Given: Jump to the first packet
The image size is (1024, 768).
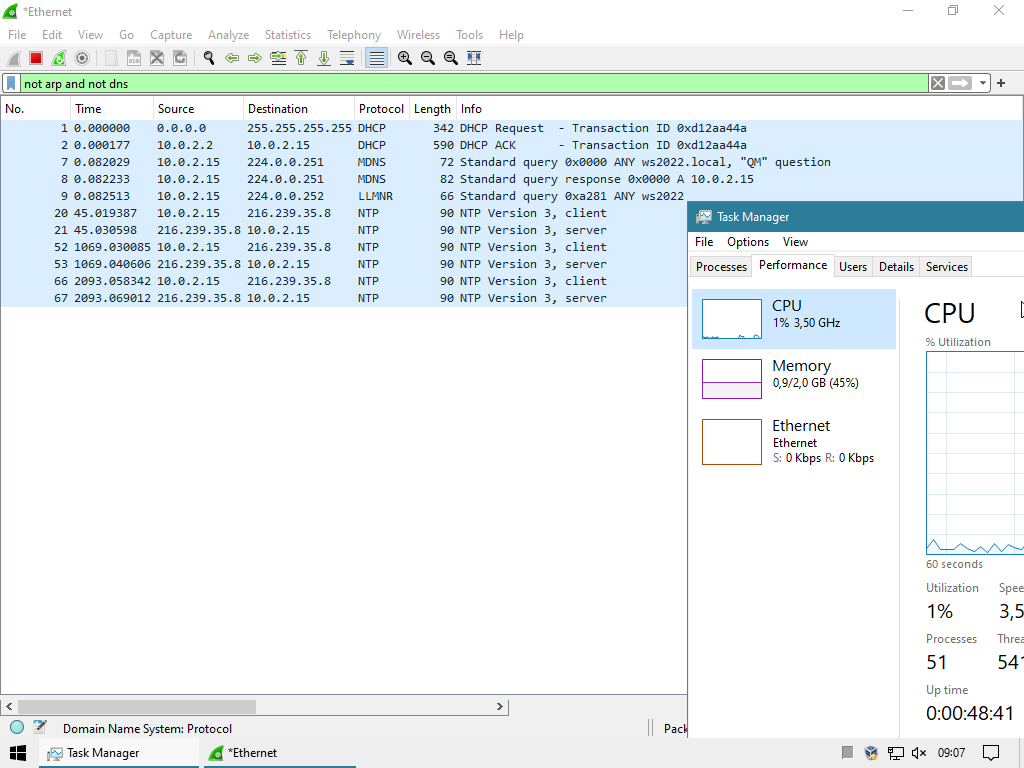Looking at the screenshot, I should (301, 58).
